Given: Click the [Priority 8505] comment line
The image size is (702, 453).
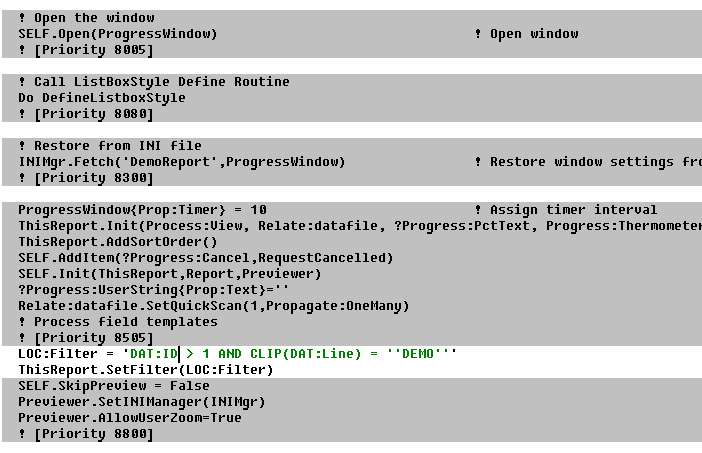Looking at the screenshot, I should pyautogui.click(x=86, y=338).
